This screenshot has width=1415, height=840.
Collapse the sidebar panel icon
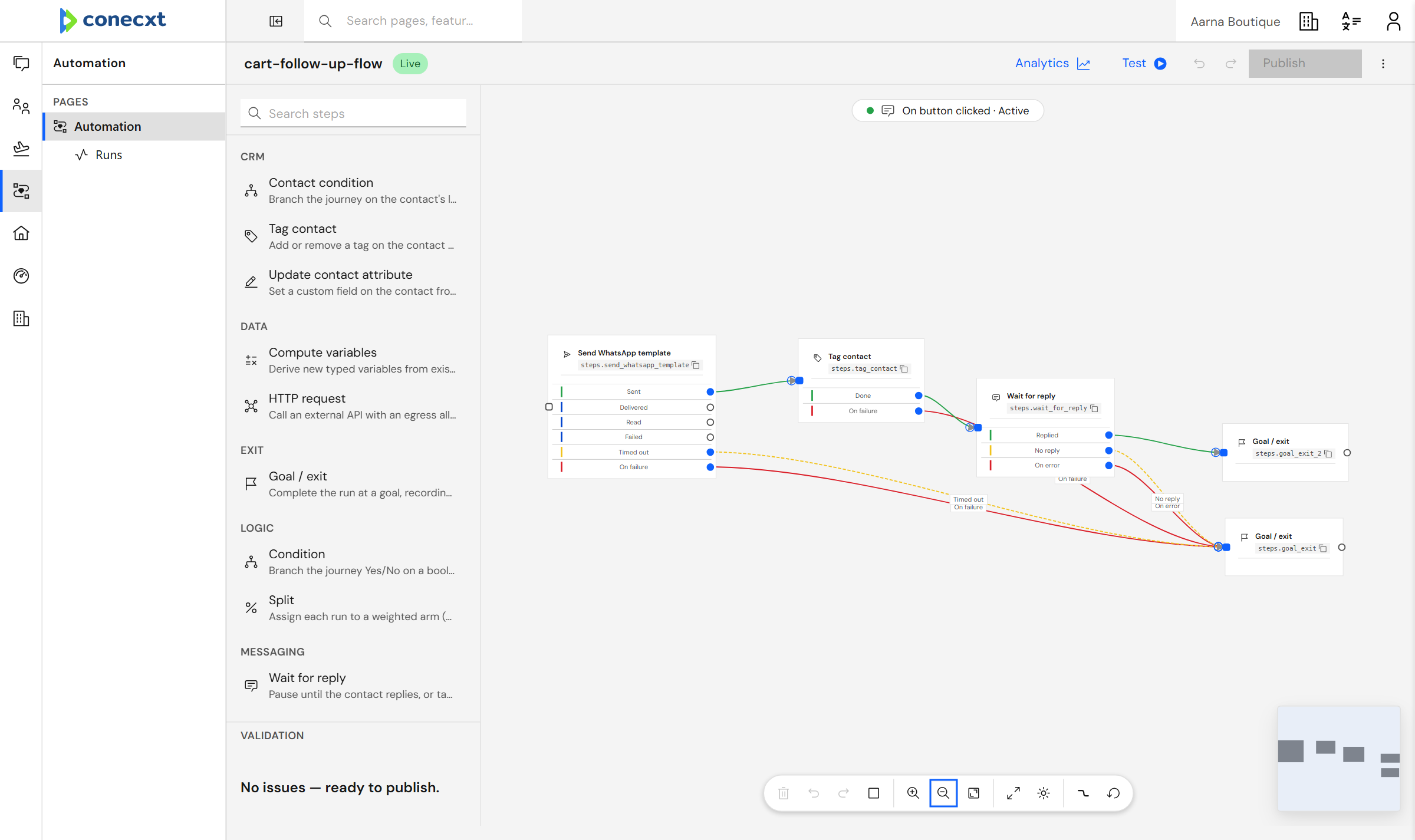tap(276, 21)
